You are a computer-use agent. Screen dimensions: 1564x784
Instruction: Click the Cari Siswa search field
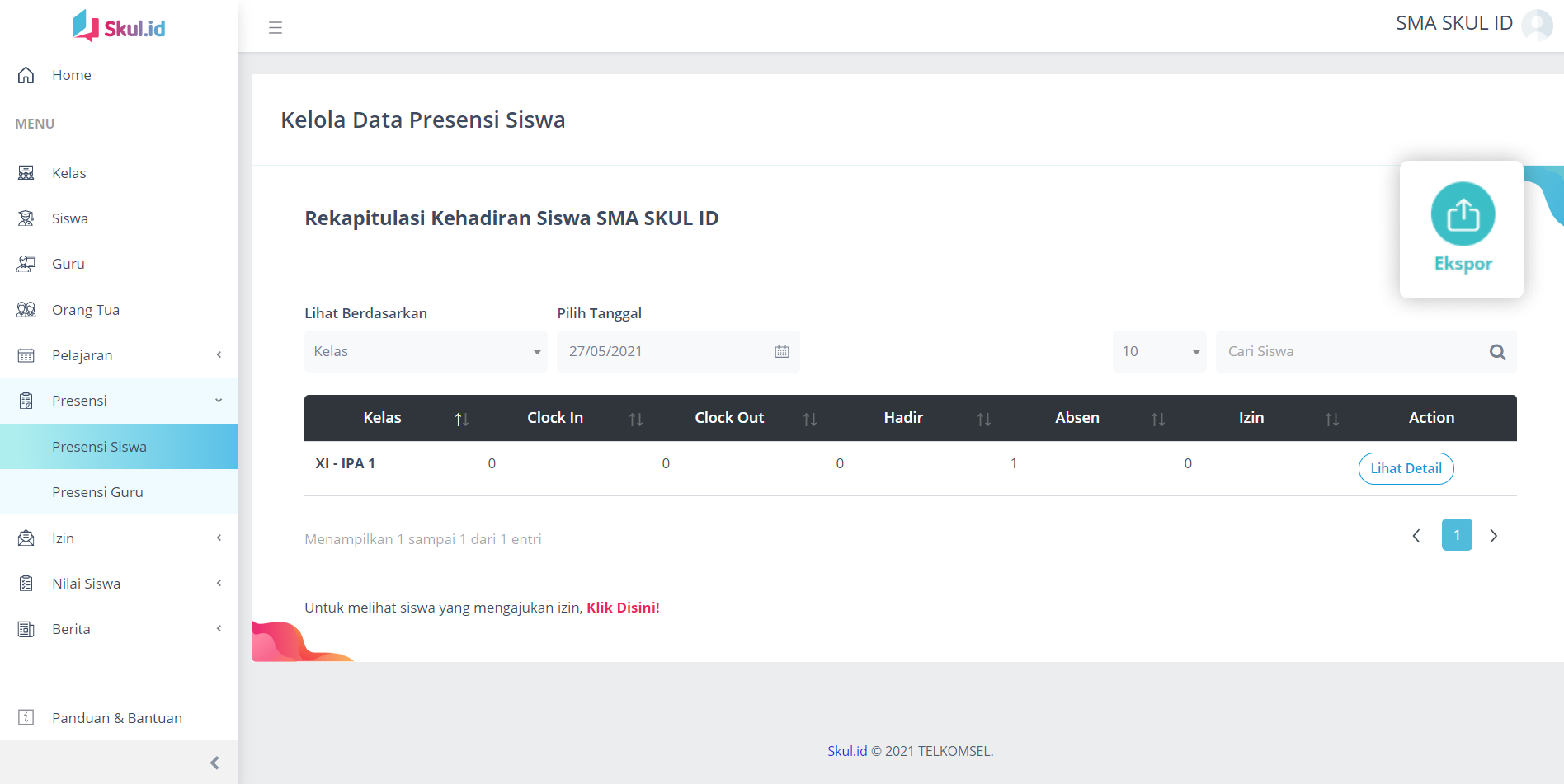click(x=1353, y=352)
